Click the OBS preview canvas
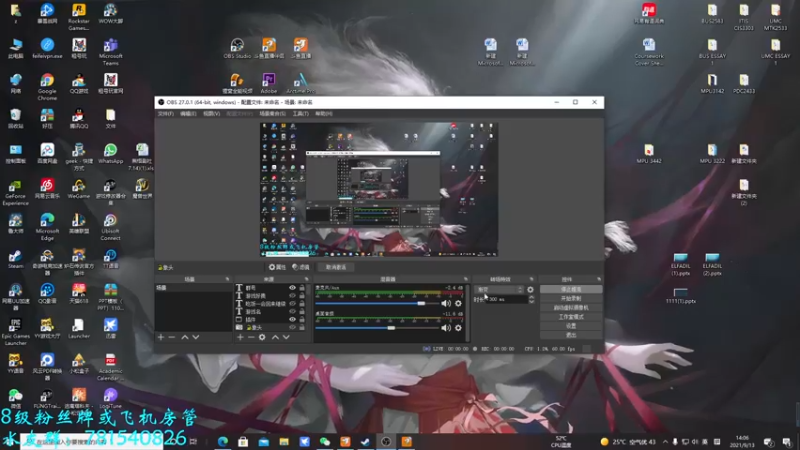 (x=379, y=189)
